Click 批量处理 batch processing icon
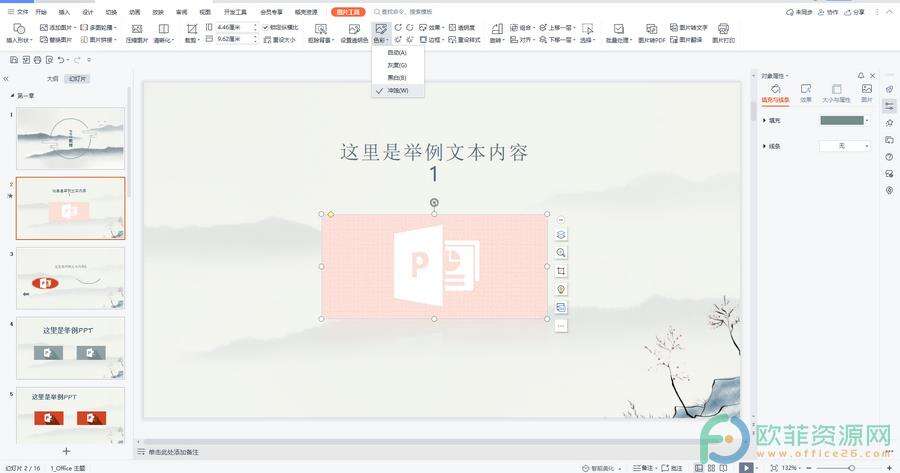Viewport: 900px width, 473px height. [x=618, y=34]
